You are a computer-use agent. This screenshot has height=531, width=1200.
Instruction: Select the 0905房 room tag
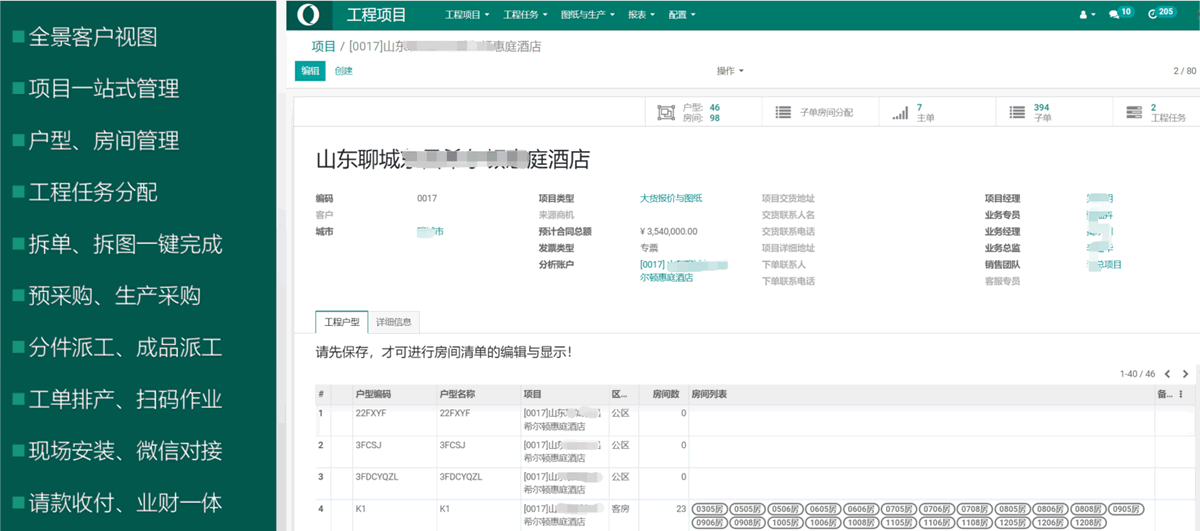pos(1126,508)
